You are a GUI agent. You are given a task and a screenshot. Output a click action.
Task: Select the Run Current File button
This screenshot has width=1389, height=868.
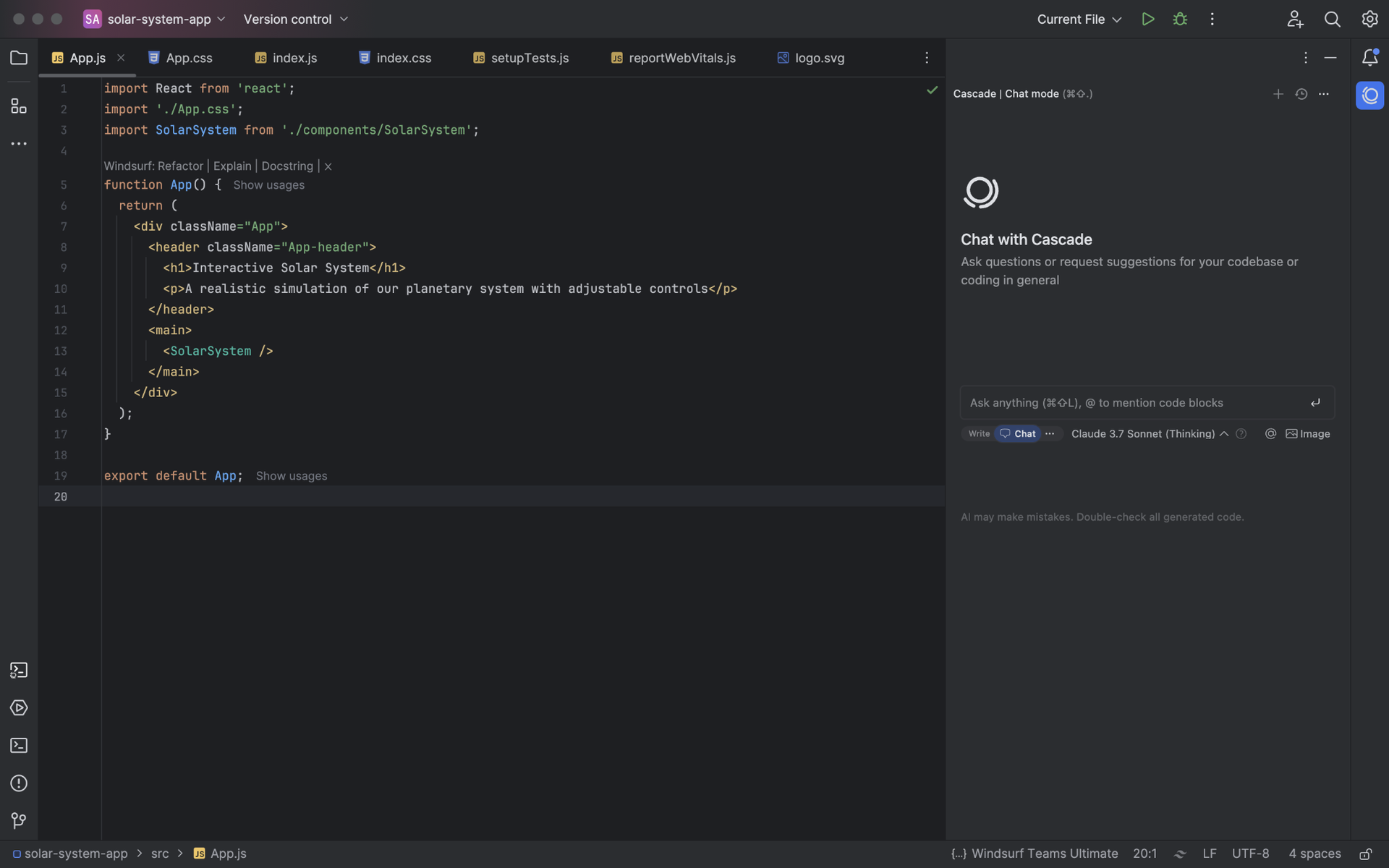click(x=1148, y=19)
